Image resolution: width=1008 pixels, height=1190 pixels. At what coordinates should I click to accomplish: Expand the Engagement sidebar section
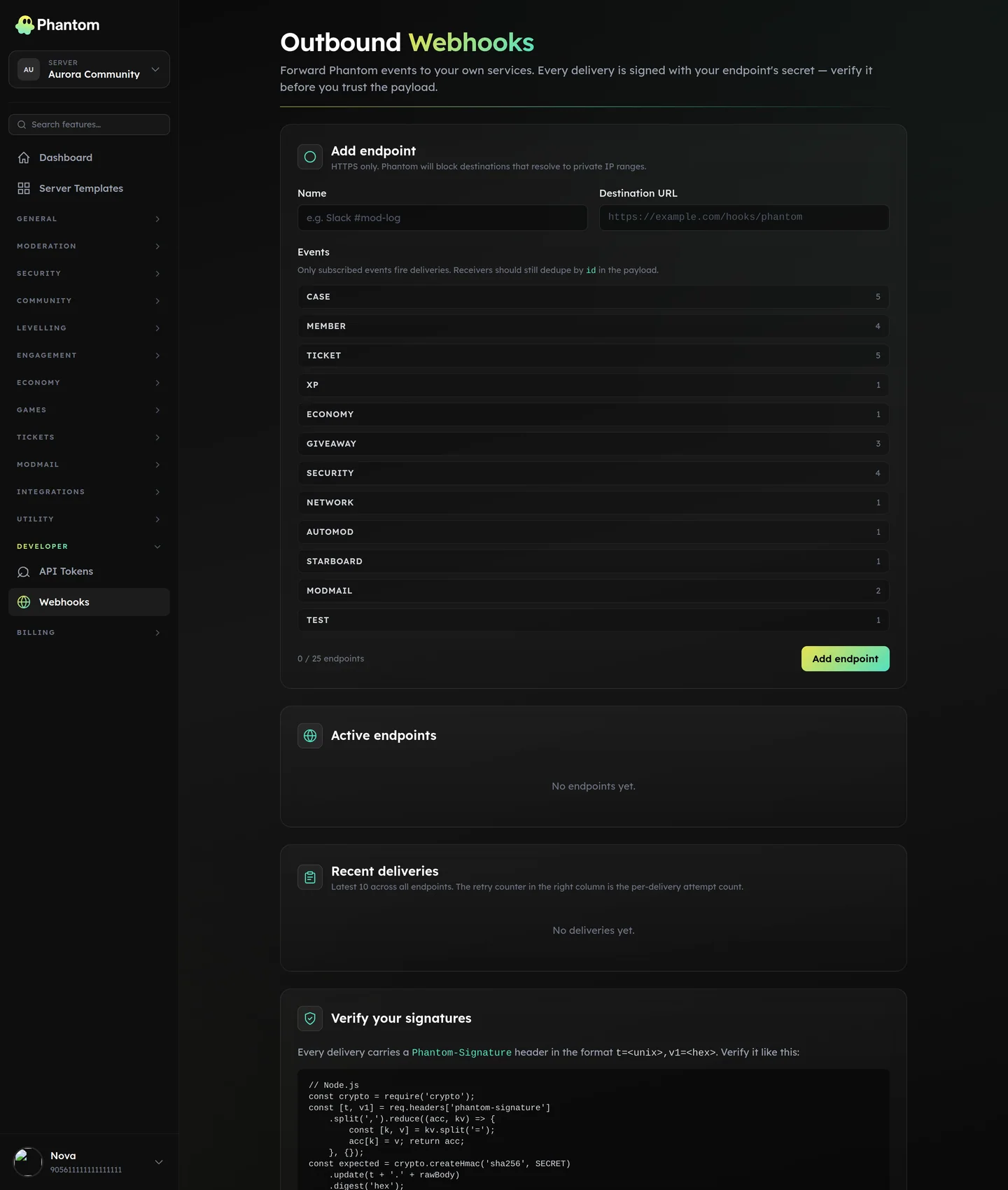89,356
